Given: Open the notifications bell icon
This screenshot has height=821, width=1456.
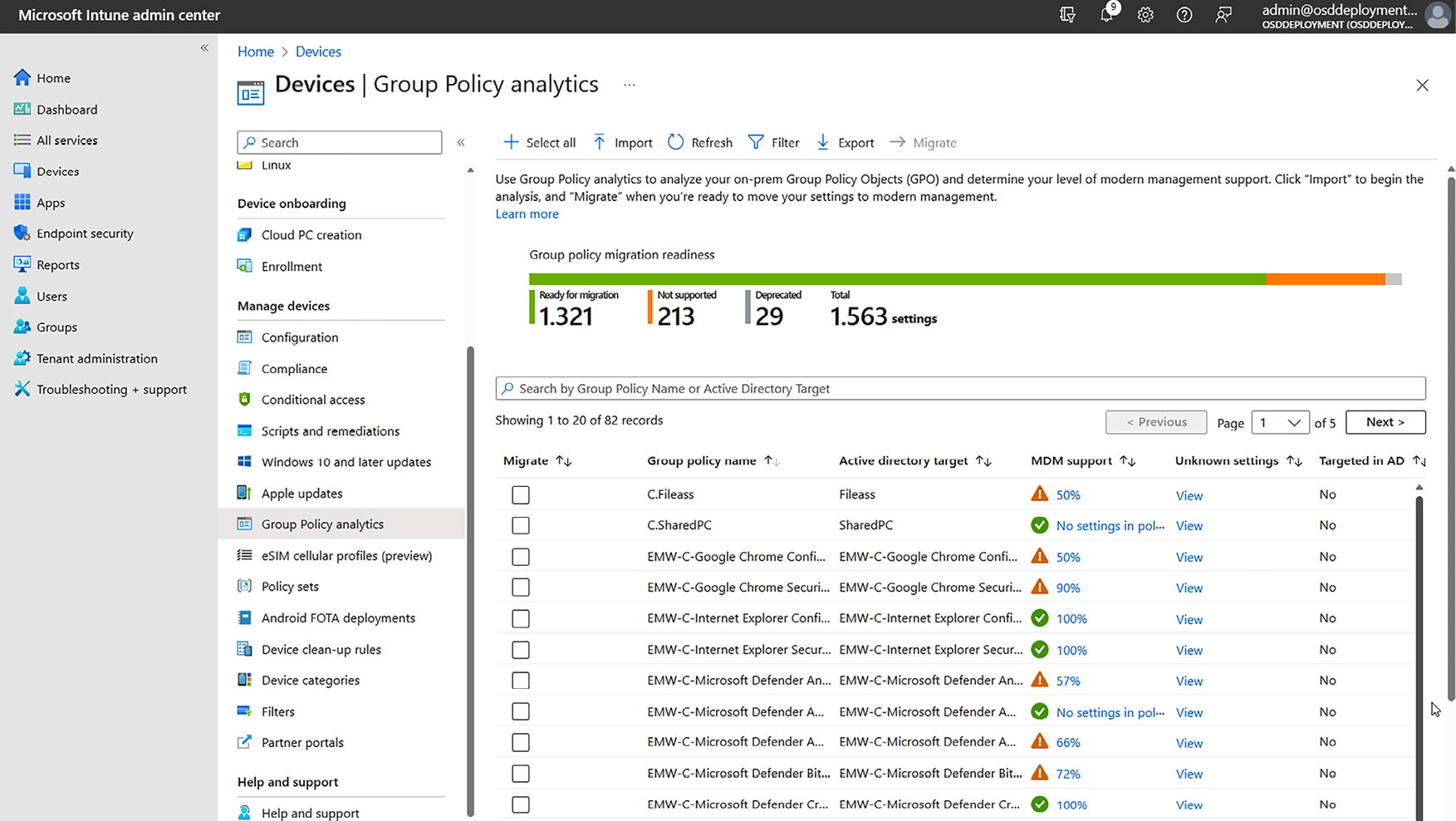Looking at the screenshot, I should pos(1106,15).
